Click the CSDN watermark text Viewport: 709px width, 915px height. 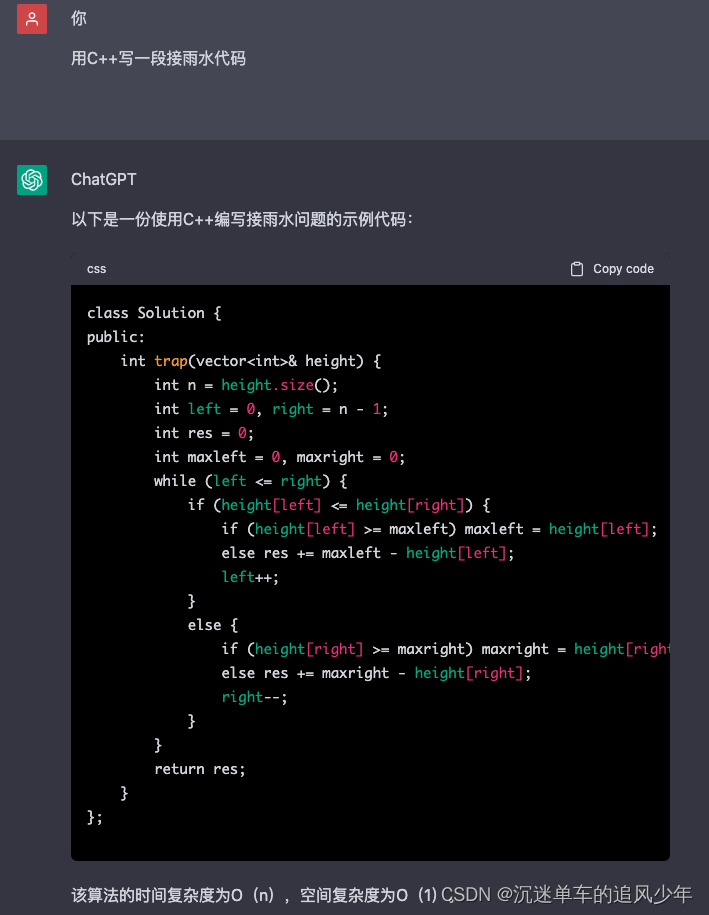point(566,895)
